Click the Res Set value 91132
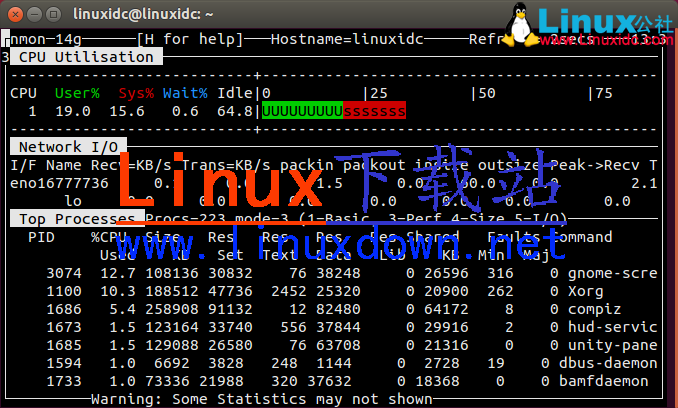 pos(230,309)
